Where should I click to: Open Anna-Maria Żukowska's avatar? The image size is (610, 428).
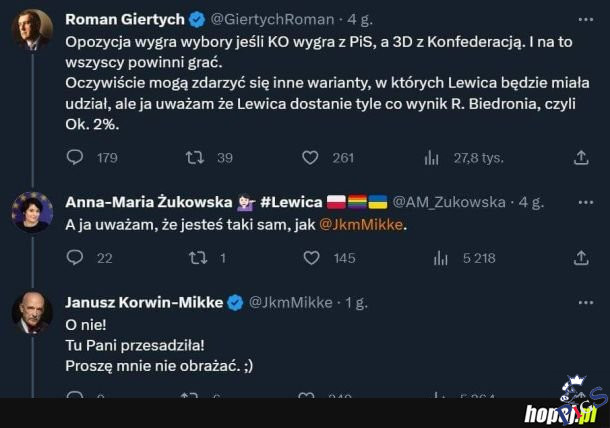pos(32,212)
